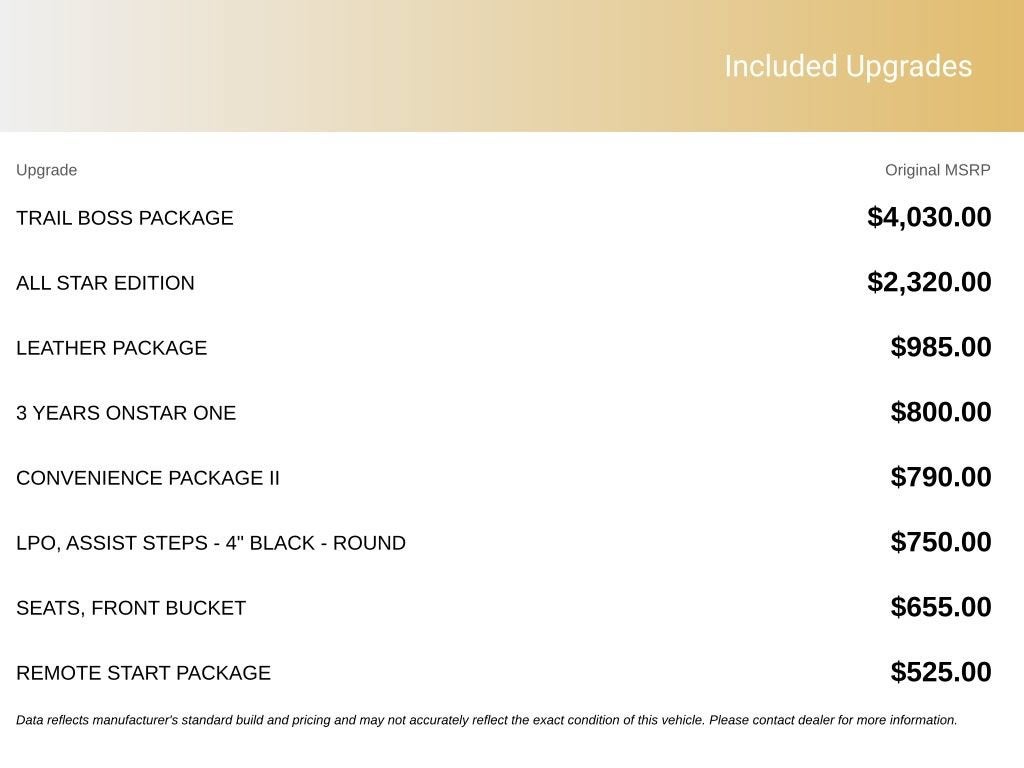Select the LPO Assist Steps upgrade
Image resolution: width=1024 pixels, height=768 pixels.
coord(211,543)
